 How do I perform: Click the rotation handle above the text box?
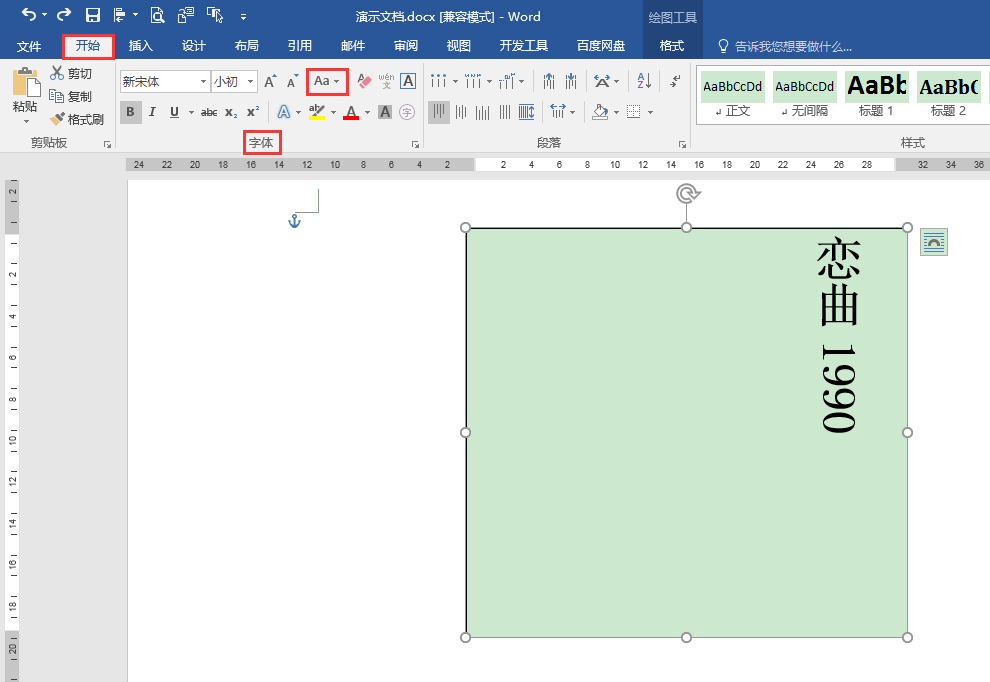pyautogui.click(x=688, y=193)
